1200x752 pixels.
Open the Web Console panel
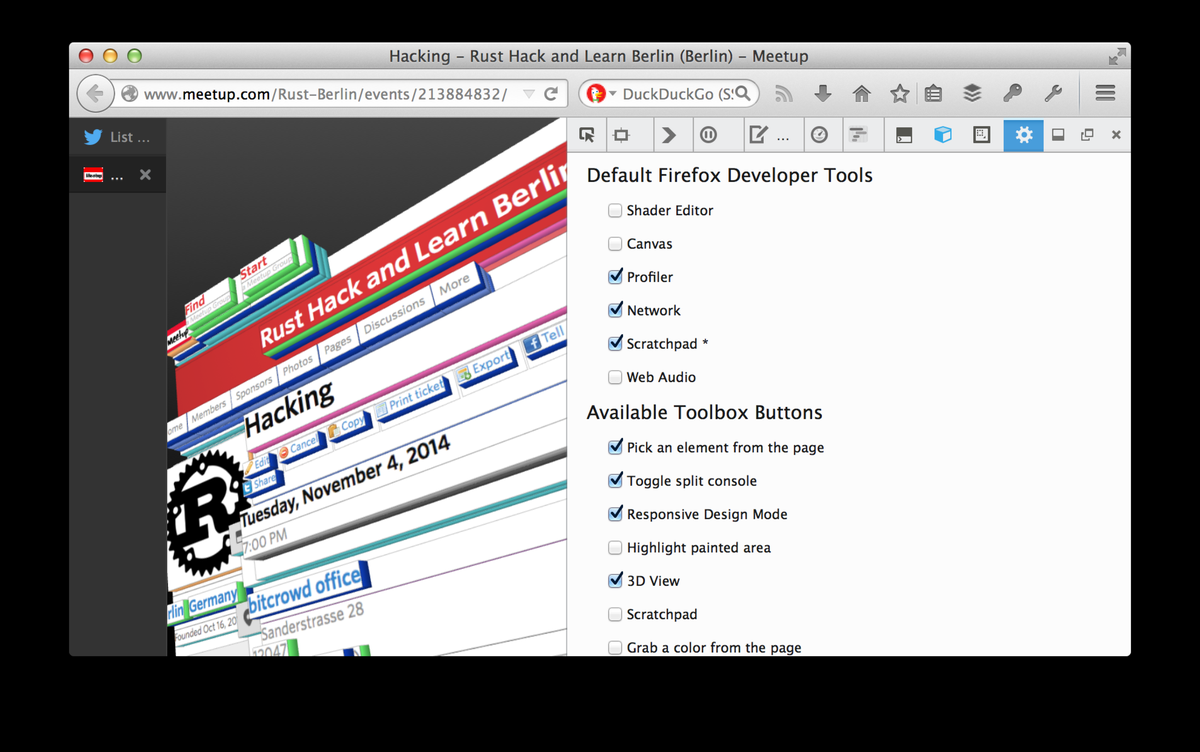669,135
